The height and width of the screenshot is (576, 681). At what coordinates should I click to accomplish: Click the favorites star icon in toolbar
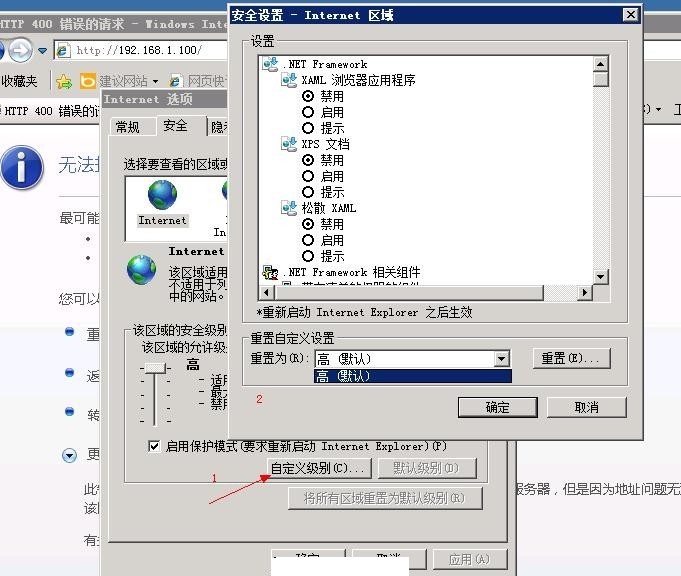pyautogui.click(x=64, y=81)
